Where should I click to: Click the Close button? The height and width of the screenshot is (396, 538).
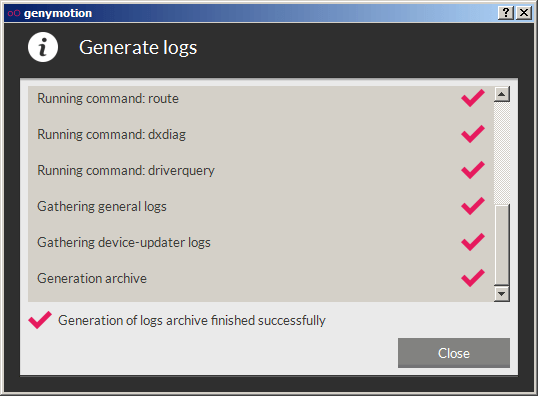click(x=454, y=353)
